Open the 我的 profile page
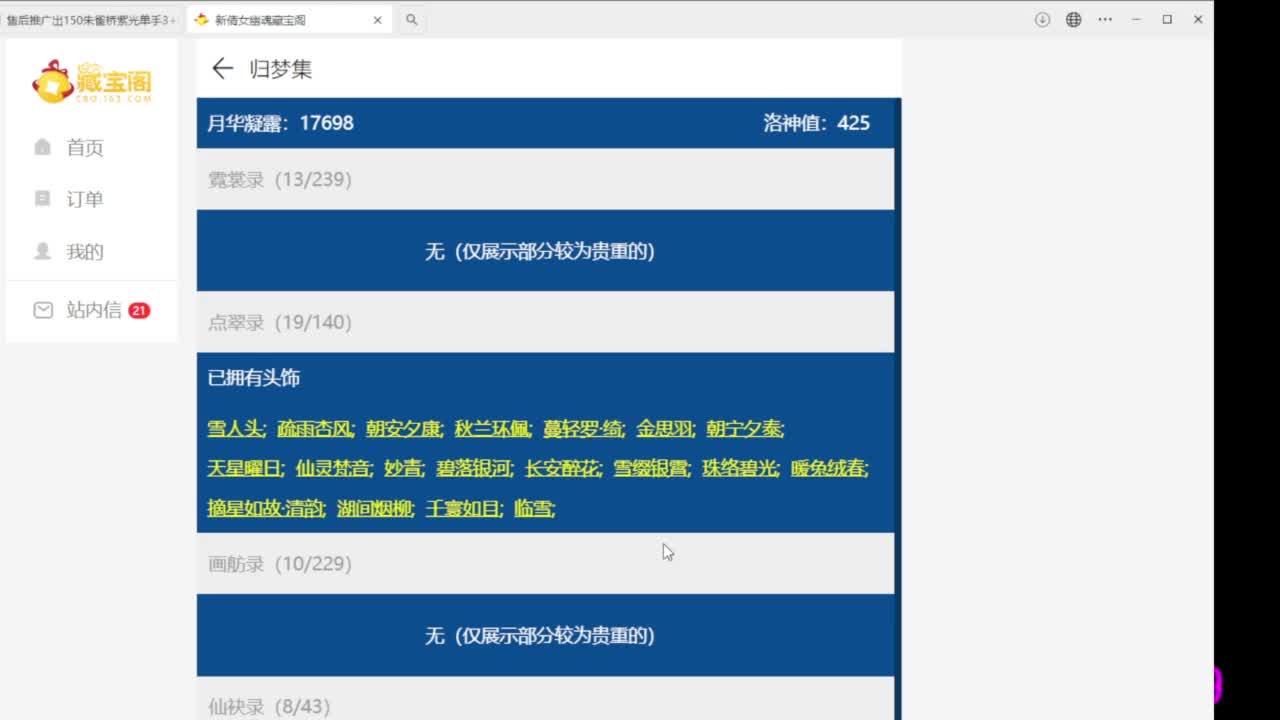This screenshot has width=1280, height=720. [85, 252]
